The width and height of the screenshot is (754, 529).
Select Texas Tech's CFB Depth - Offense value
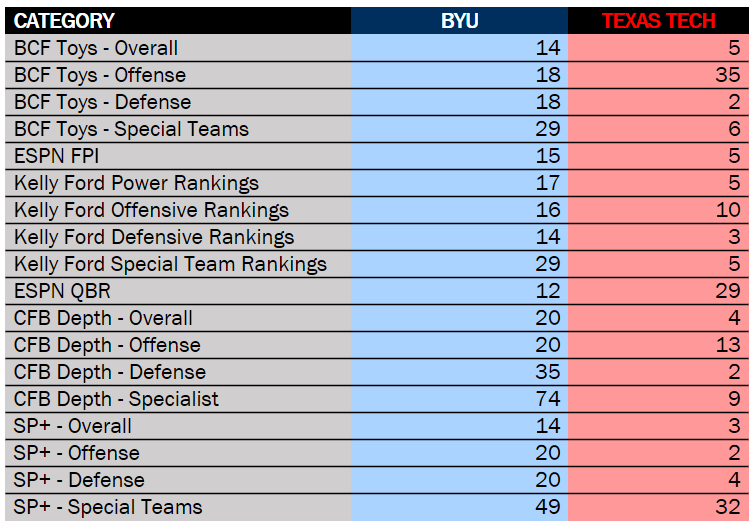[x=729, y=345]
